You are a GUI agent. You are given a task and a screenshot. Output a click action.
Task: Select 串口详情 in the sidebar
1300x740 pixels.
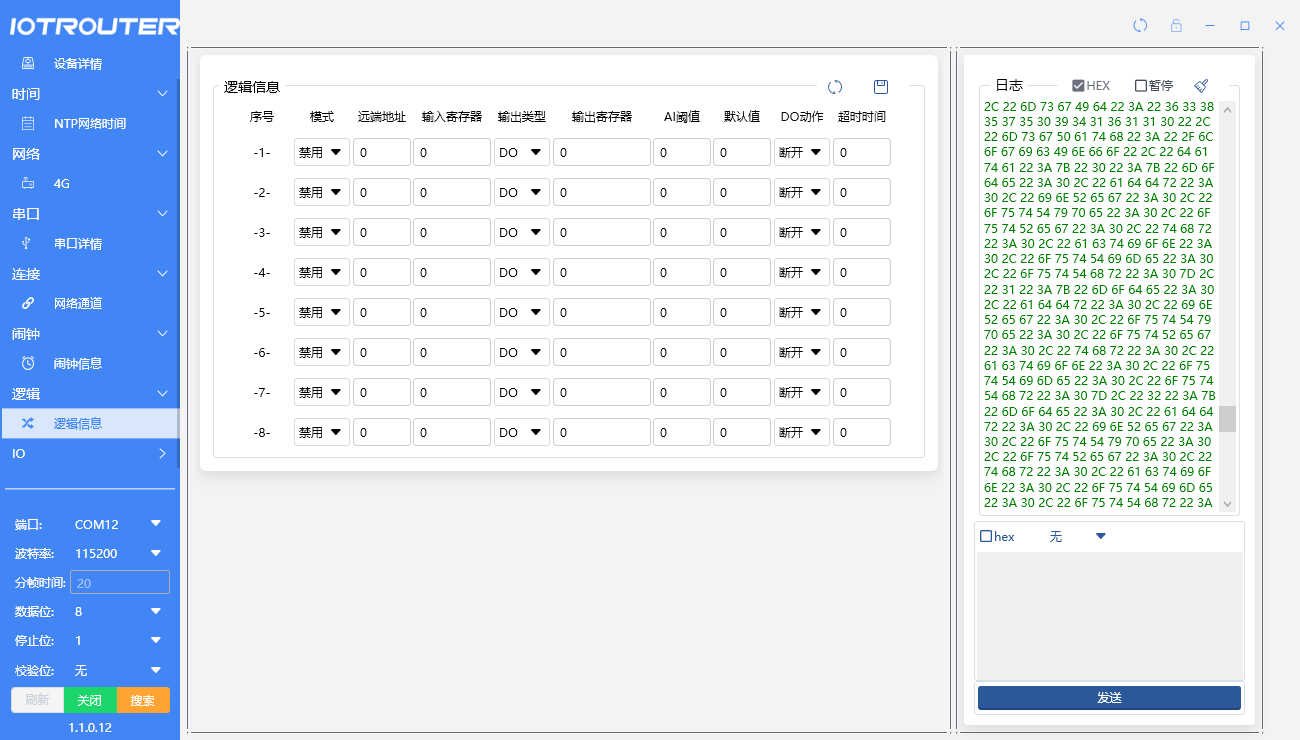coord(78,244)
